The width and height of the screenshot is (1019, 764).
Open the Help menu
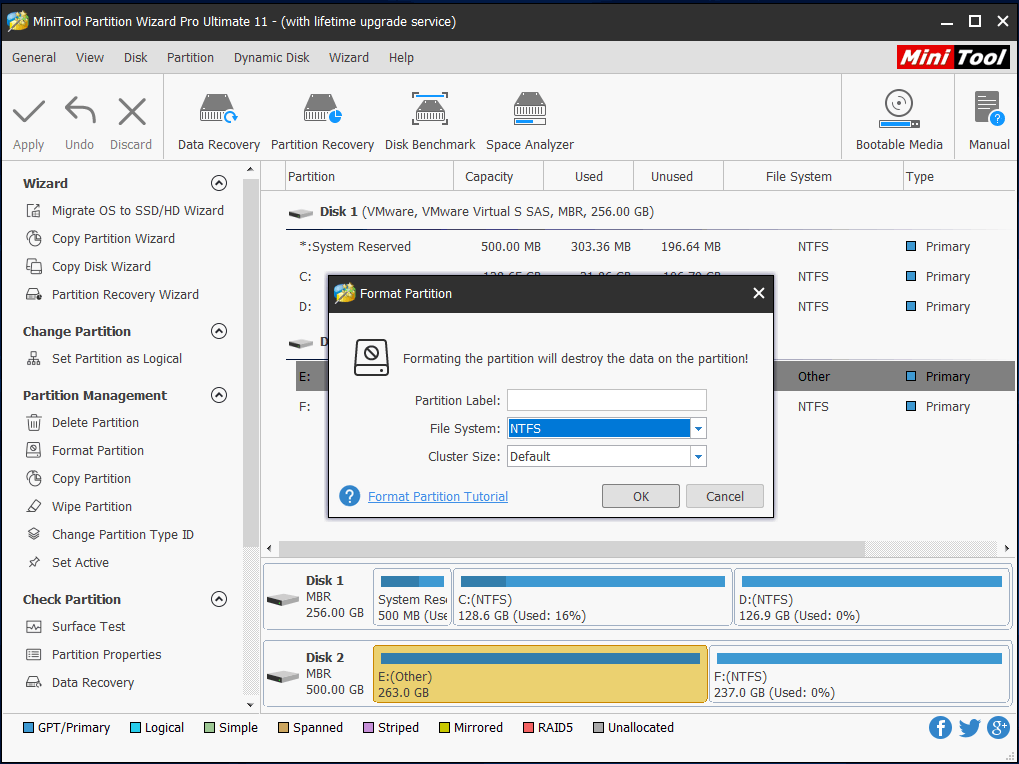point(401,57)
